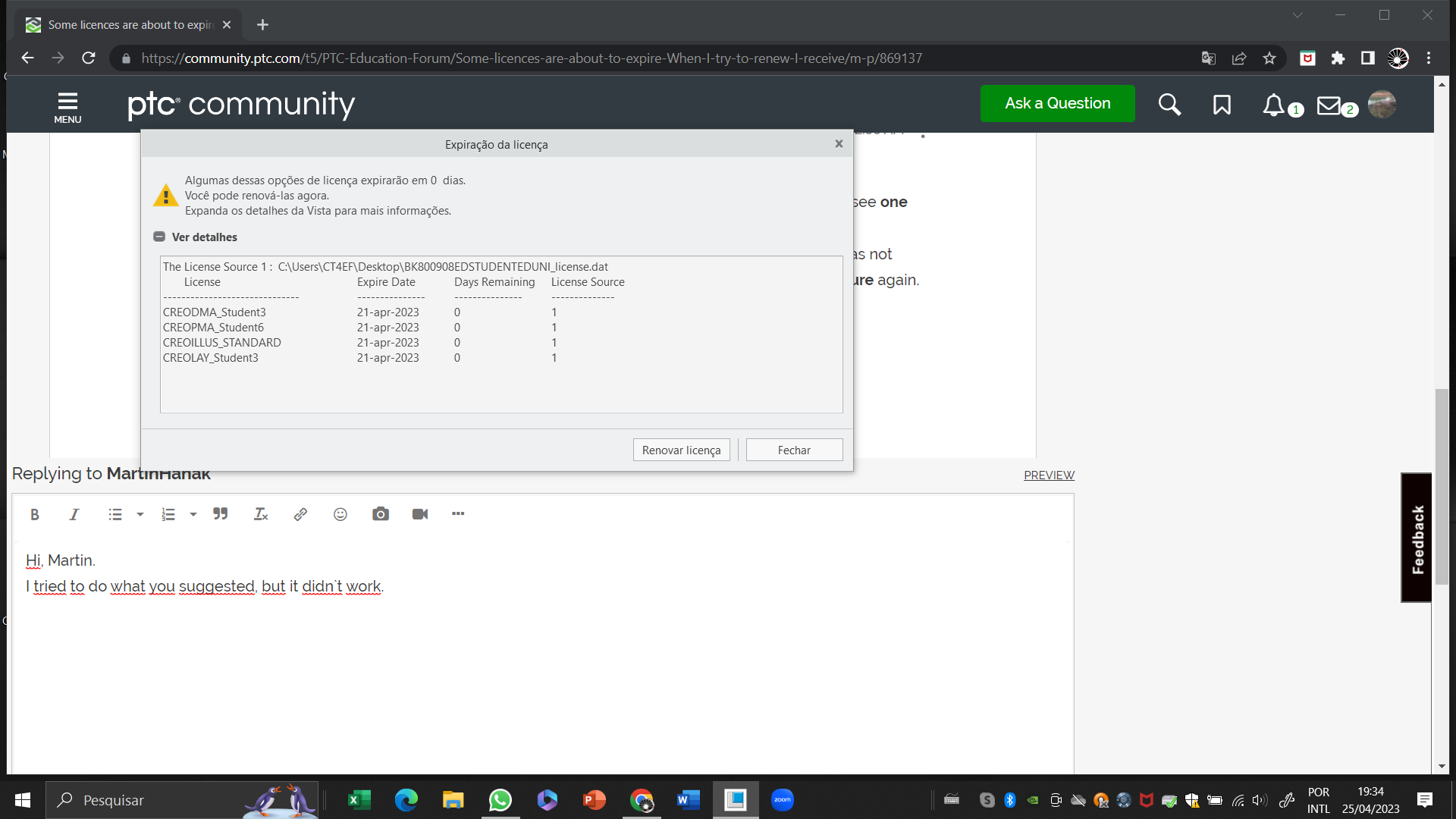Insert a block quote in the reply
The image size is (1456, 819).
click(x=221, y=514)
